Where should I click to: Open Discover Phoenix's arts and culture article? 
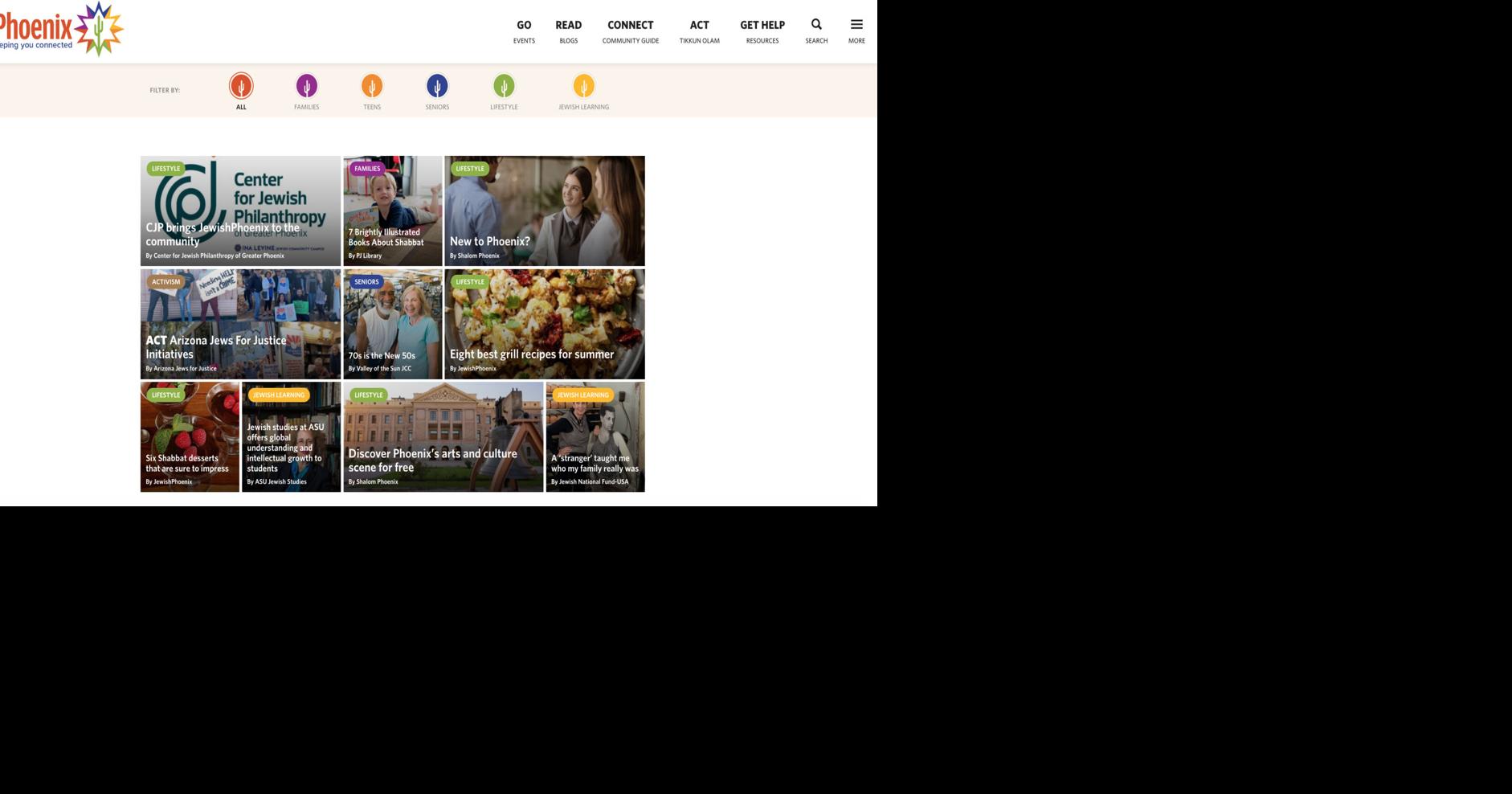tap(443, 436)
